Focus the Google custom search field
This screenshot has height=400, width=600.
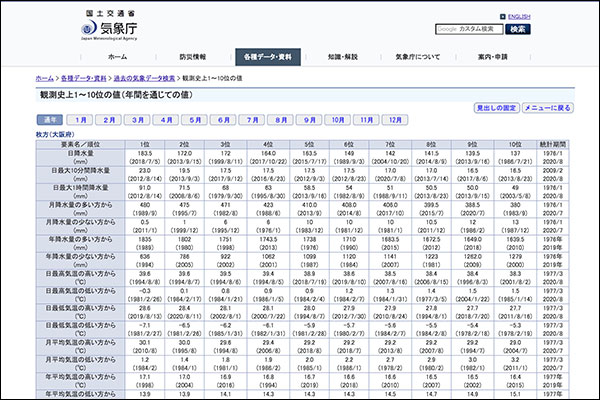pyautogui.click(x=469, y=29)
